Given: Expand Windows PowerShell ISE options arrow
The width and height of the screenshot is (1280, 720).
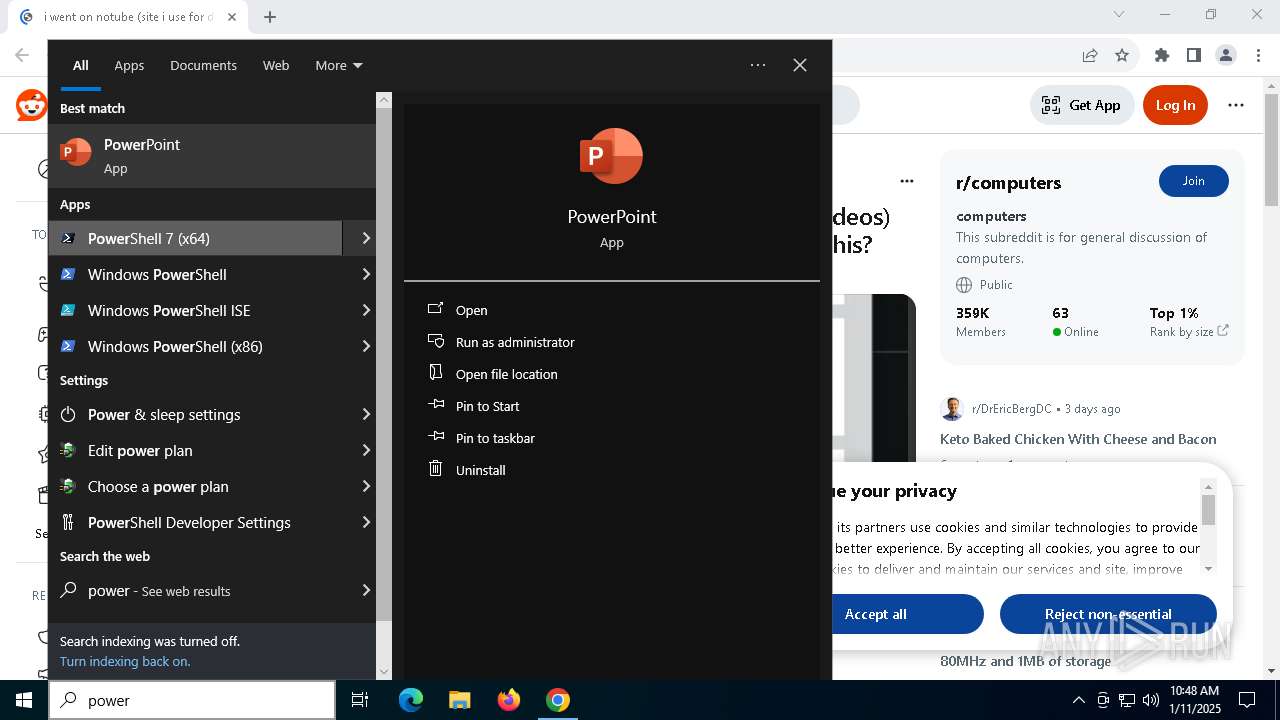Looking at the screenshot, I should (366, 310).
